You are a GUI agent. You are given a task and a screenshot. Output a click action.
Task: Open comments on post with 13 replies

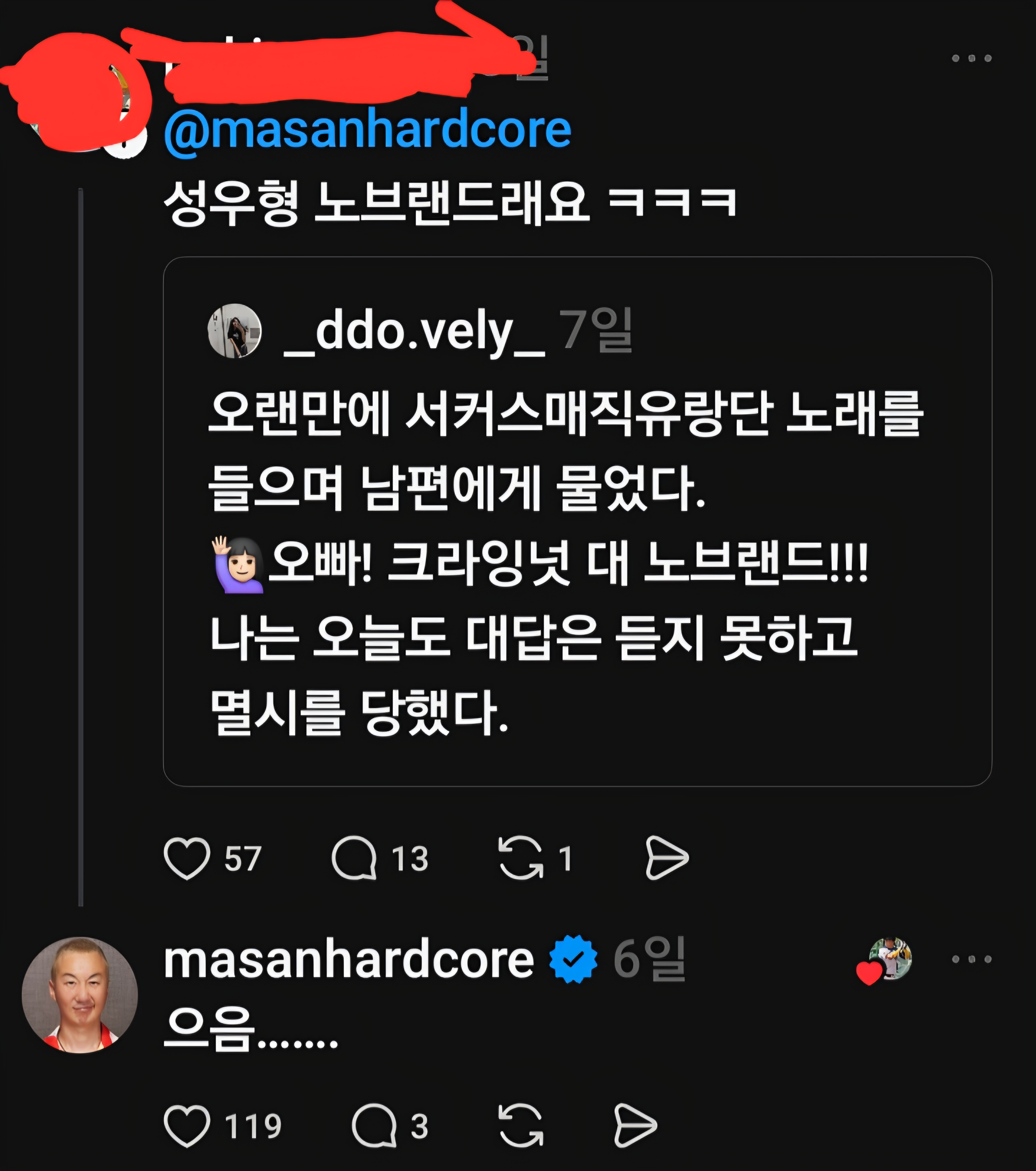click(354, 858)
